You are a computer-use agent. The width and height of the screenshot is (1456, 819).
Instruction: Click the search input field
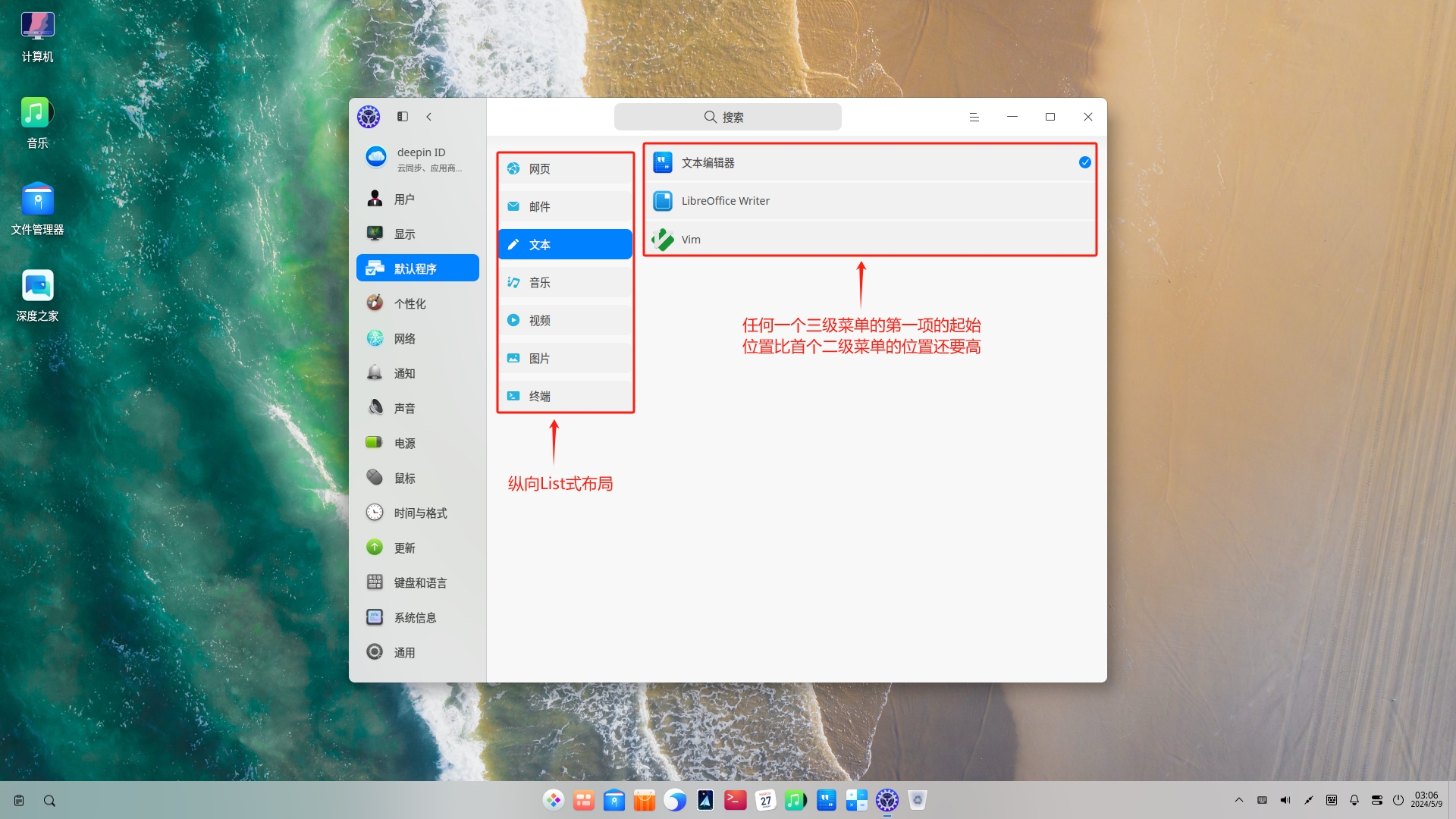coord(727,117)
